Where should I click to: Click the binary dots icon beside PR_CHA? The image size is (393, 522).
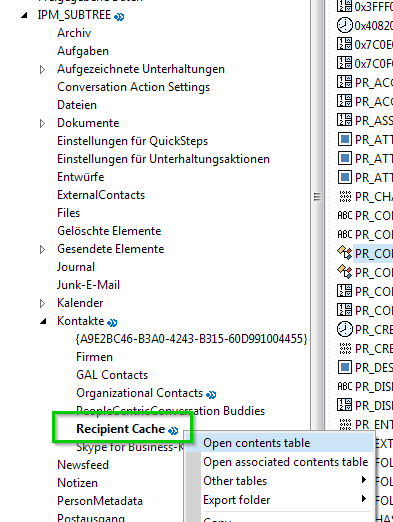pos(345,196)
